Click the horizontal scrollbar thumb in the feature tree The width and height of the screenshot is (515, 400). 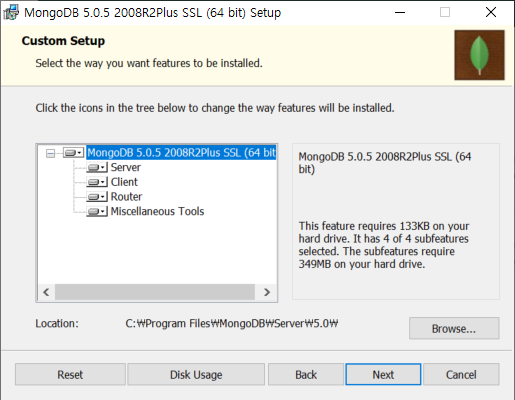(155, 292)
